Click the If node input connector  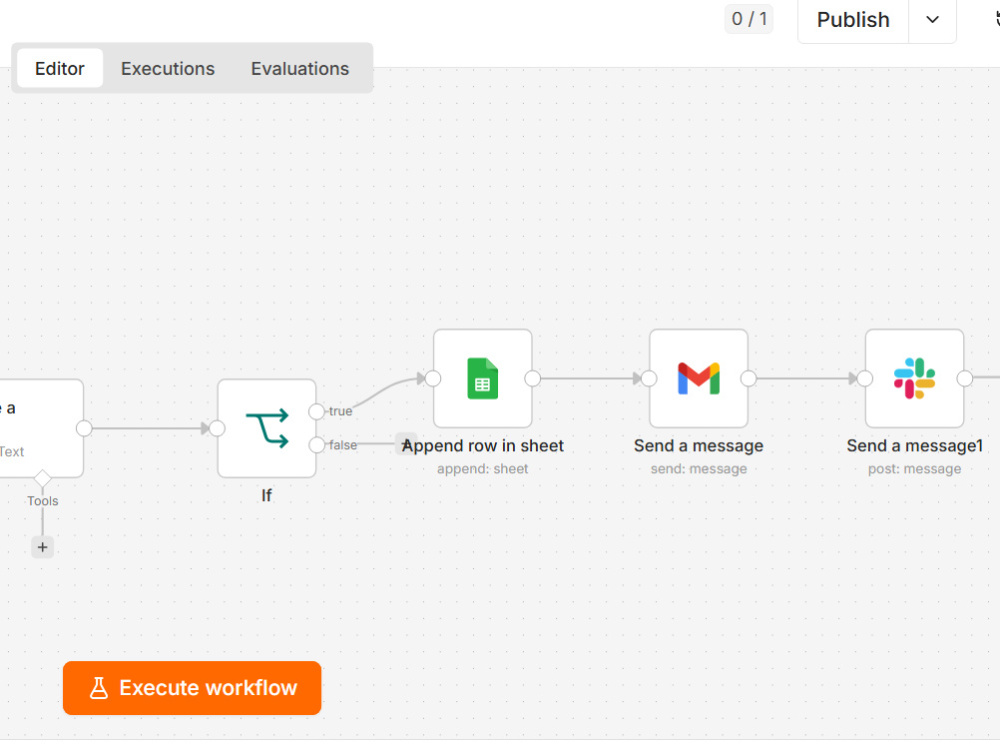pyautogui.click(x=217, y=428)
